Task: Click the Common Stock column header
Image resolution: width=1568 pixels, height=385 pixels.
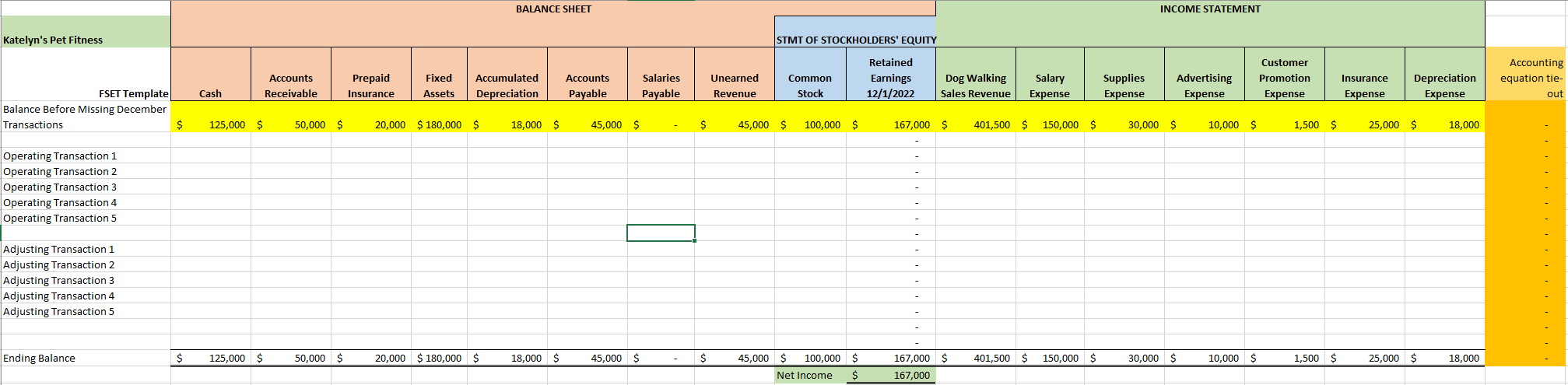Action: [810, 74]
